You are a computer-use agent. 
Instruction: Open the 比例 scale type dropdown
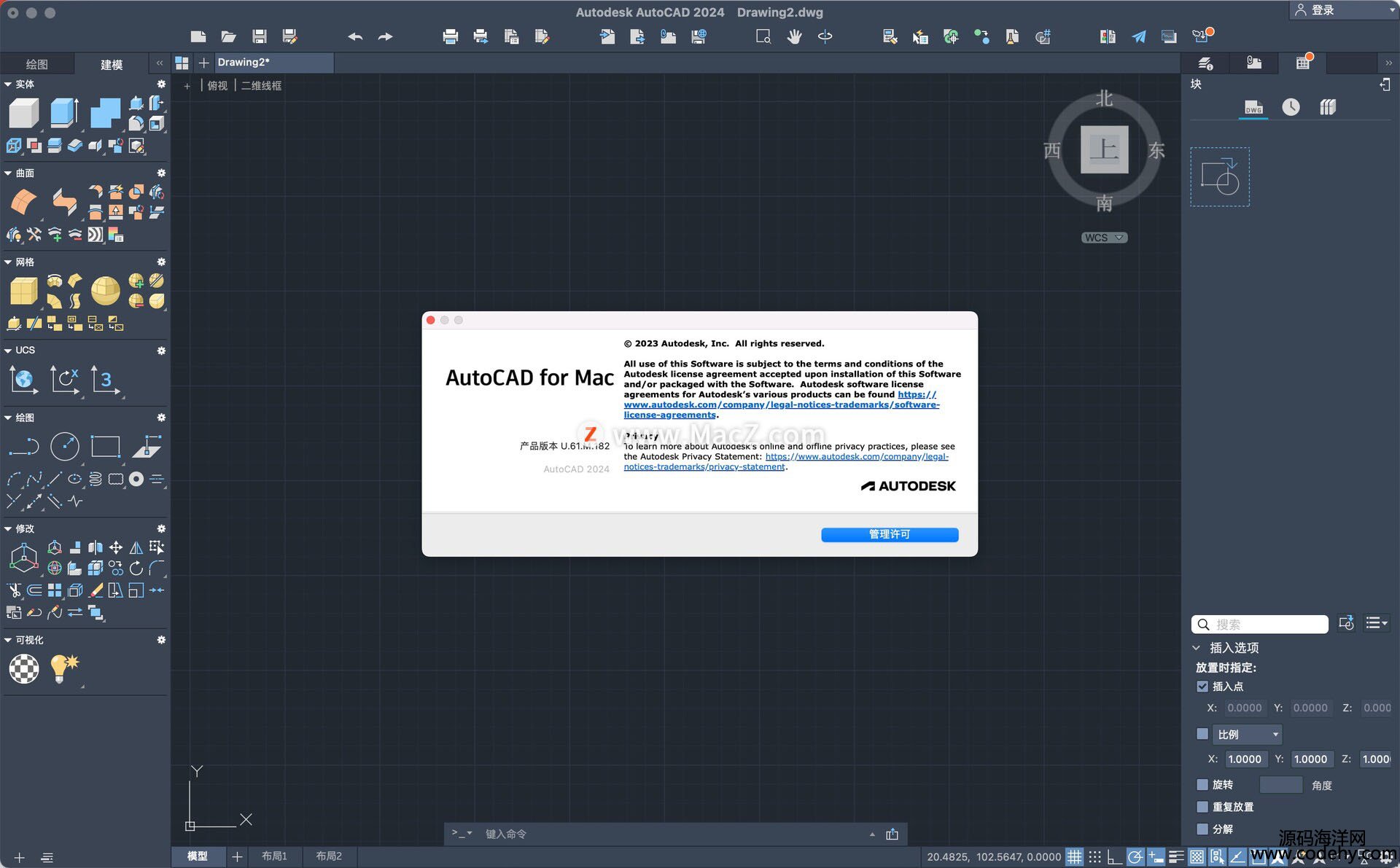click(x=1248, y=735)
